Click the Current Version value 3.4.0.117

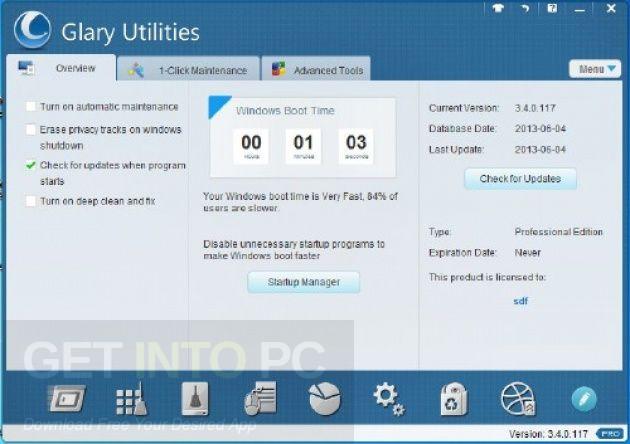535,108
